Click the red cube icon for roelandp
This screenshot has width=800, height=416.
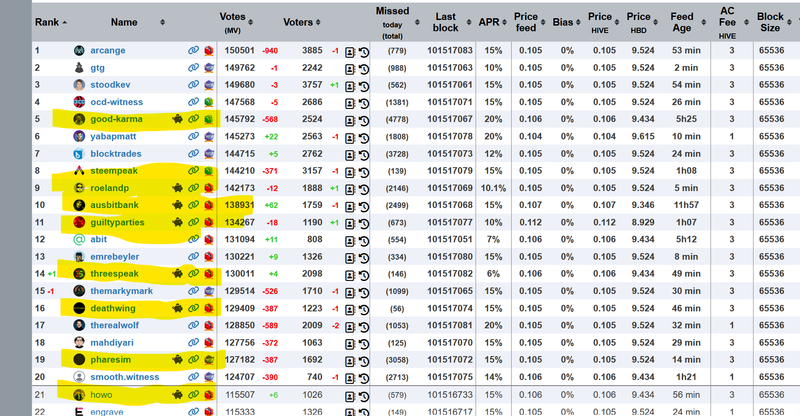(209, 188)
